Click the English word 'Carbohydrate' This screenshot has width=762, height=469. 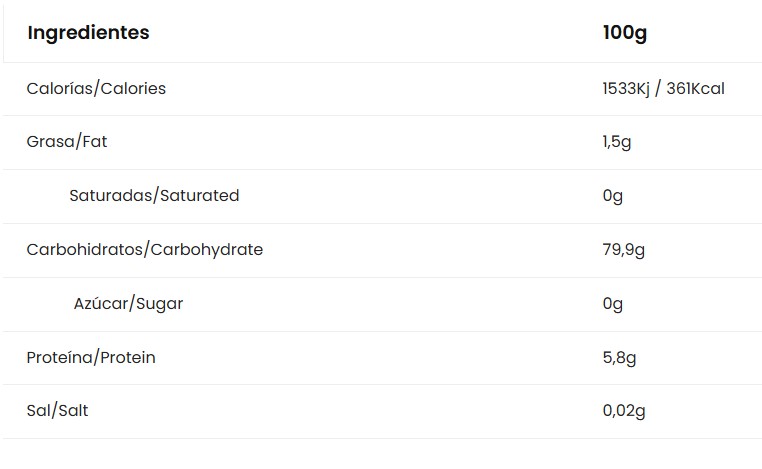click(x=206, y=250)
